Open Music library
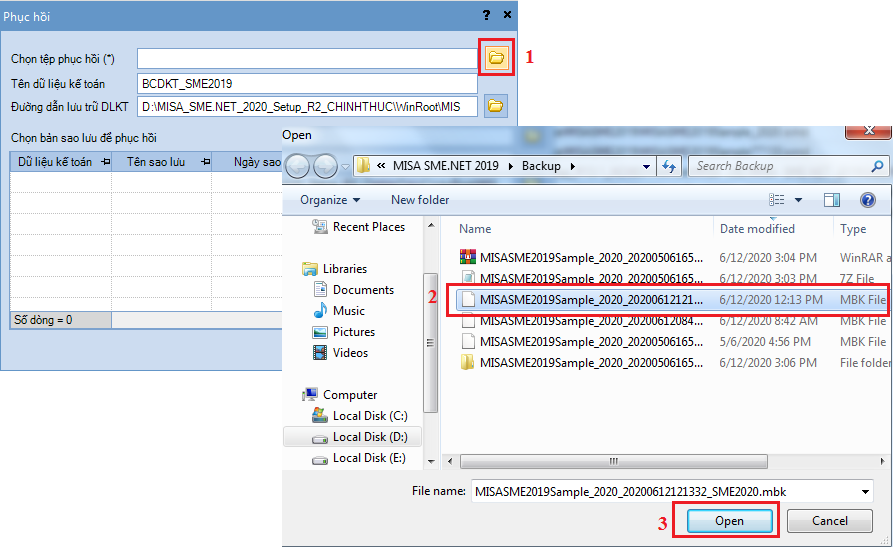Viewport: 893px width, 547px height. (x=349, y=311)
